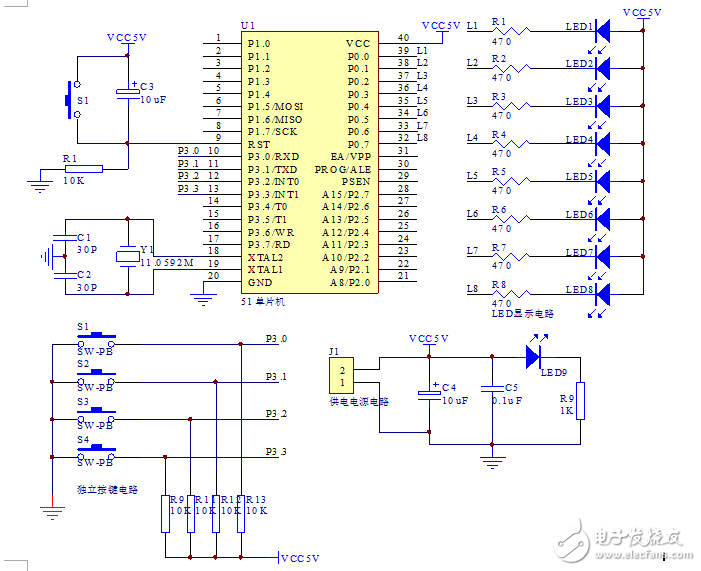701x571 pixels.
Task: Select the LED1 diode symbol
Action: pyautogui.click(x=603, y=27)
